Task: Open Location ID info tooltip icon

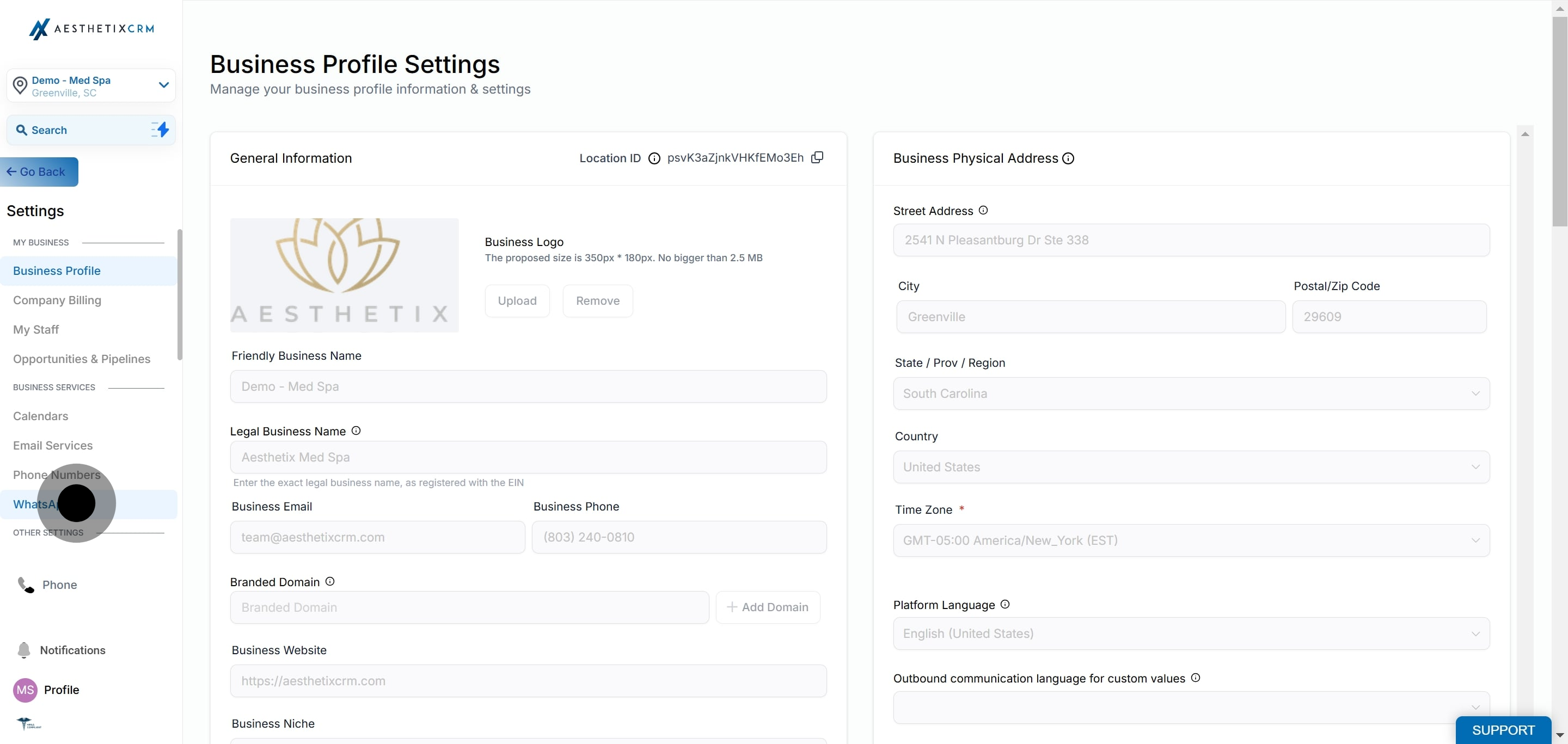Action: (x=654, y=159)
